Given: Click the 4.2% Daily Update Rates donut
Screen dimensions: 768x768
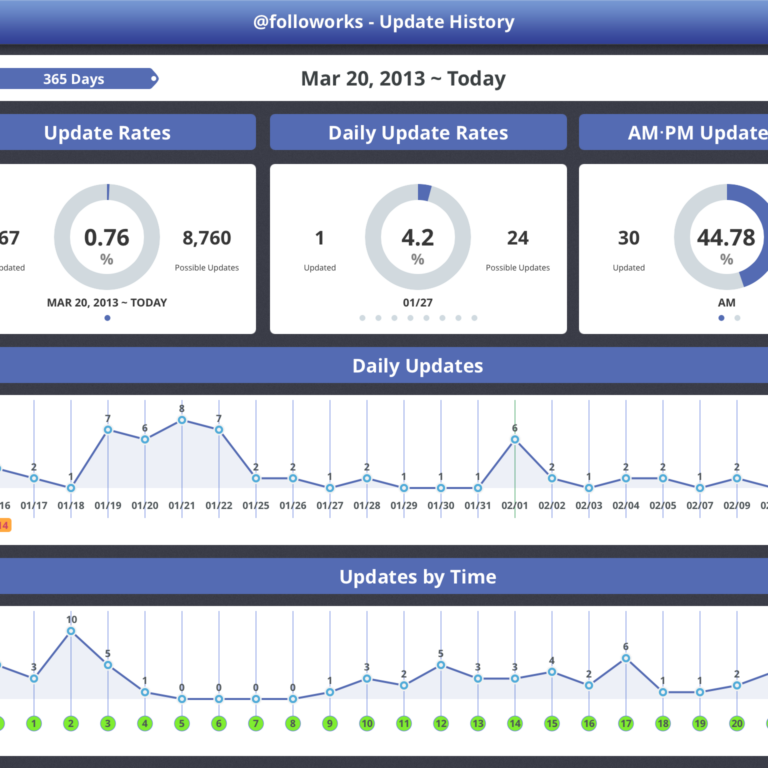Looking at the screenshot, I should pyautogui.click(x=417, y=237).
